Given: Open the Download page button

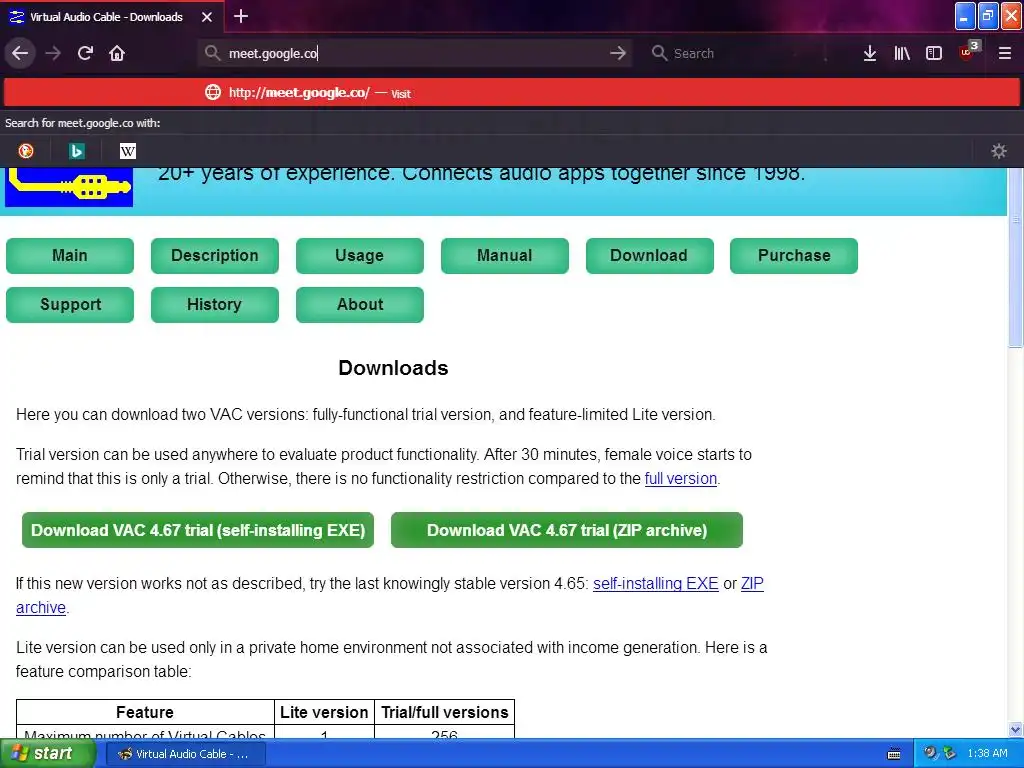Looking at the screenshot, I should (x=650, y=256).
